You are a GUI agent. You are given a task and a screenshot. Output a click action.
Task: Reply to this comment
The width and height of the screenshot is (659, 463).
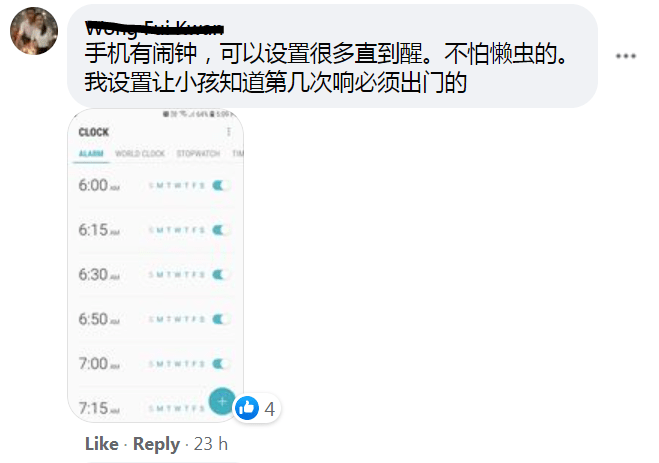tap(156, 444)
